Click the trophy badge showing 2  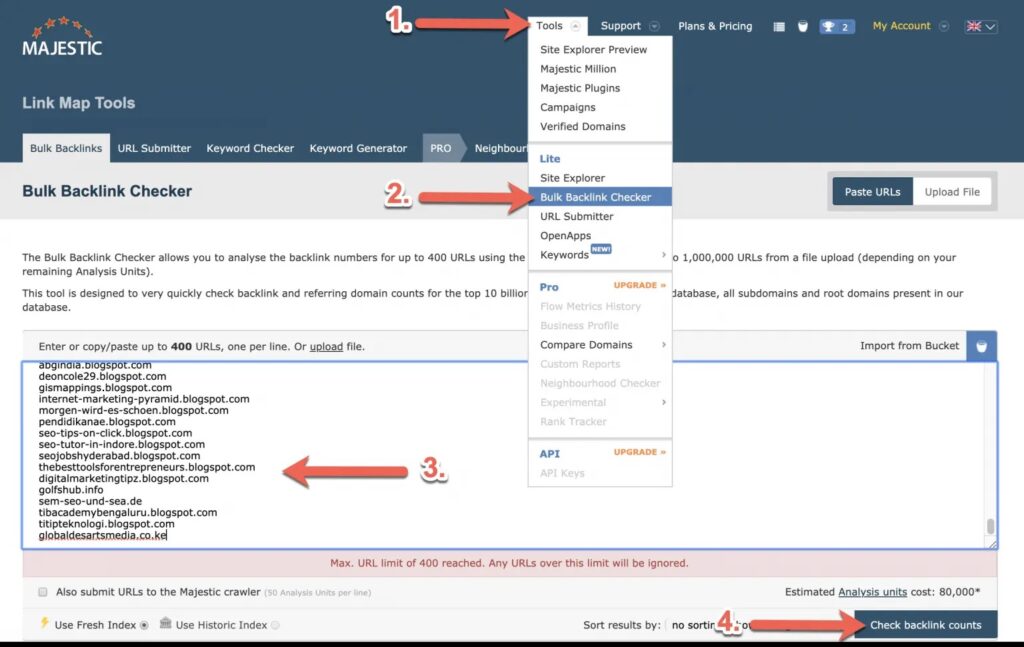[837, 27]
